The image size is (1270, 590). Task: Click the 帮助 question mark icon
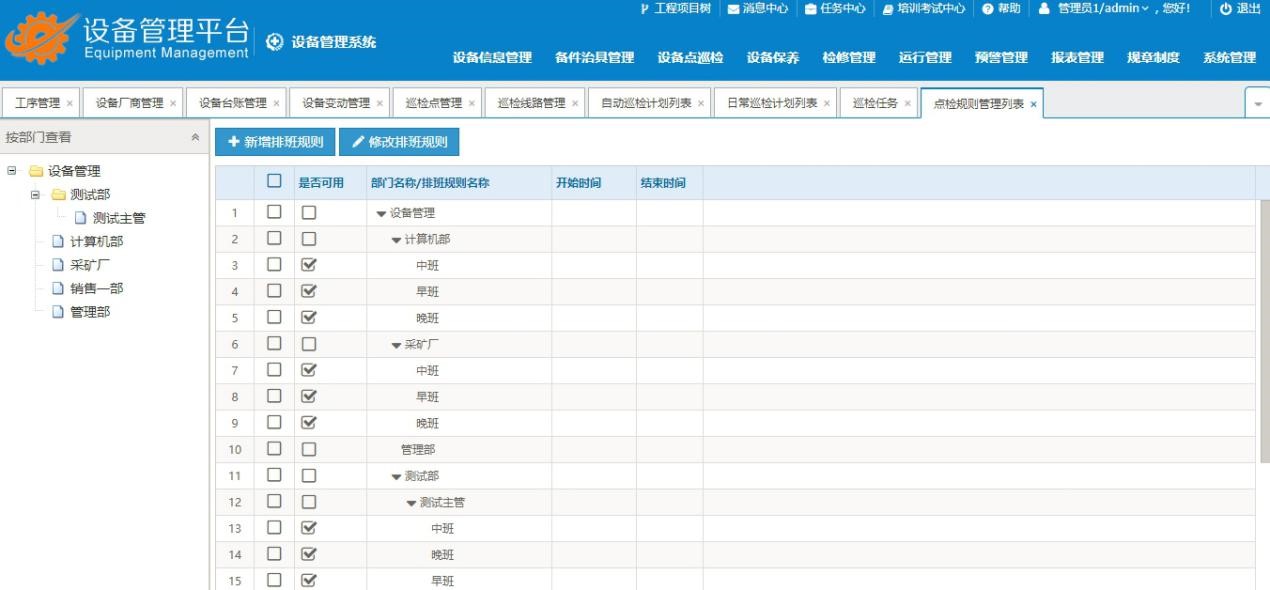(987, 9)
